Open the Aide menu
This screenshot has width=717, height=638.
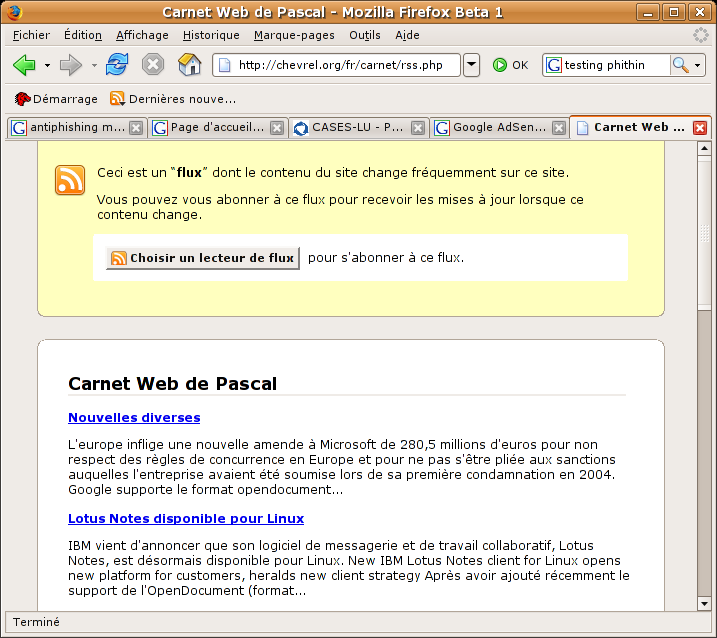pos(407,35)
